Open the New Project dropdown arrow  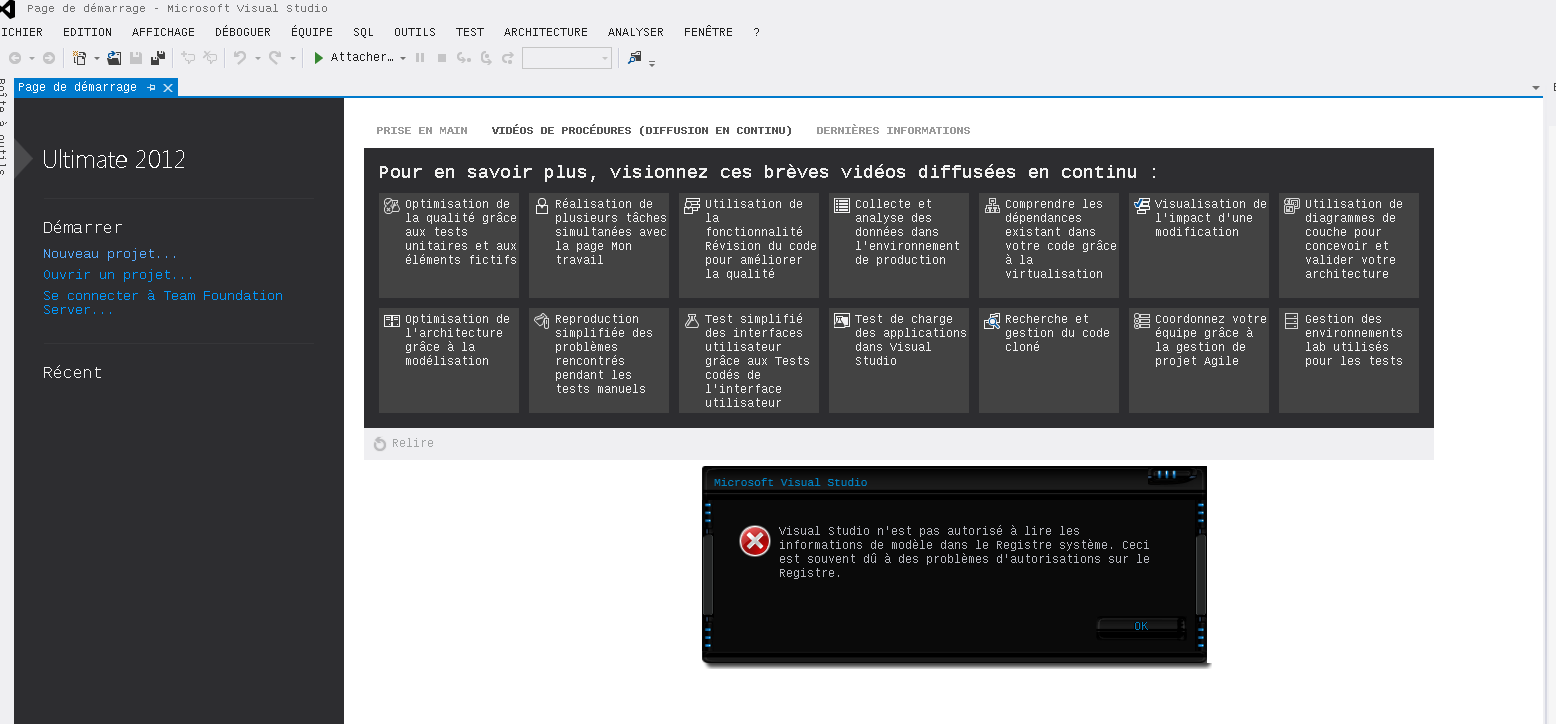pos(97,58)
